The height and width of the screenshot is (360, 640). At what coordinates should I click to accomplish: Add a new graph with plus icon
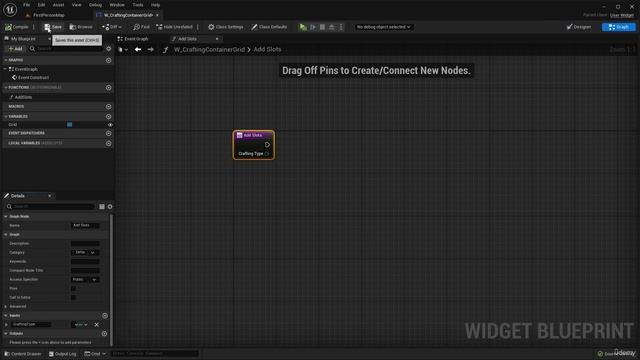[109, 60]
